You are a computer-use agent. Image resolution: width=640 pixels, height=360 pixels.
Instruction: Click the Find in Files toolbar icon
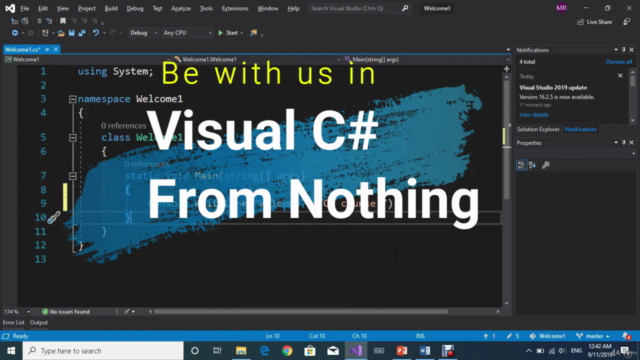(253, 33)
